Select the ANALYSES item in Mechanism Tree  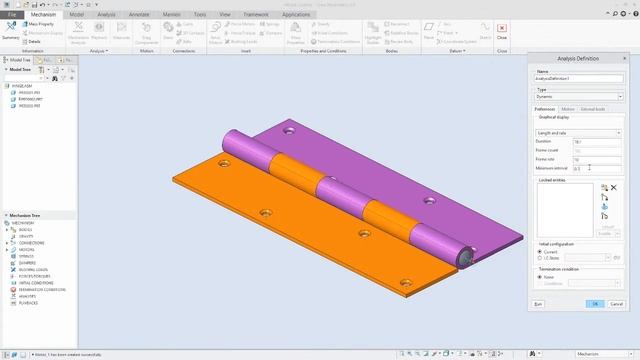click(x=27, y=296)
